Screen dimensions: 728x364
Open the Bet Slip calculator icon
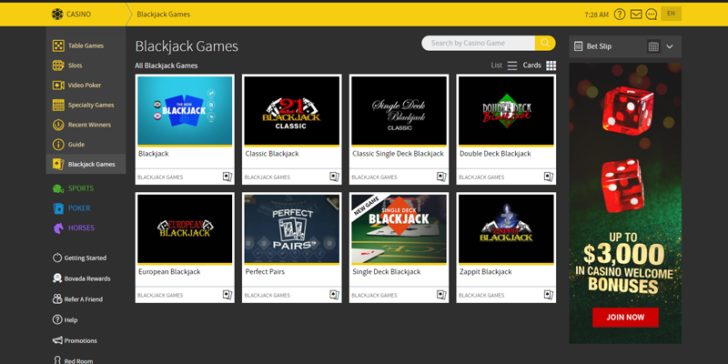pos(653,46)
